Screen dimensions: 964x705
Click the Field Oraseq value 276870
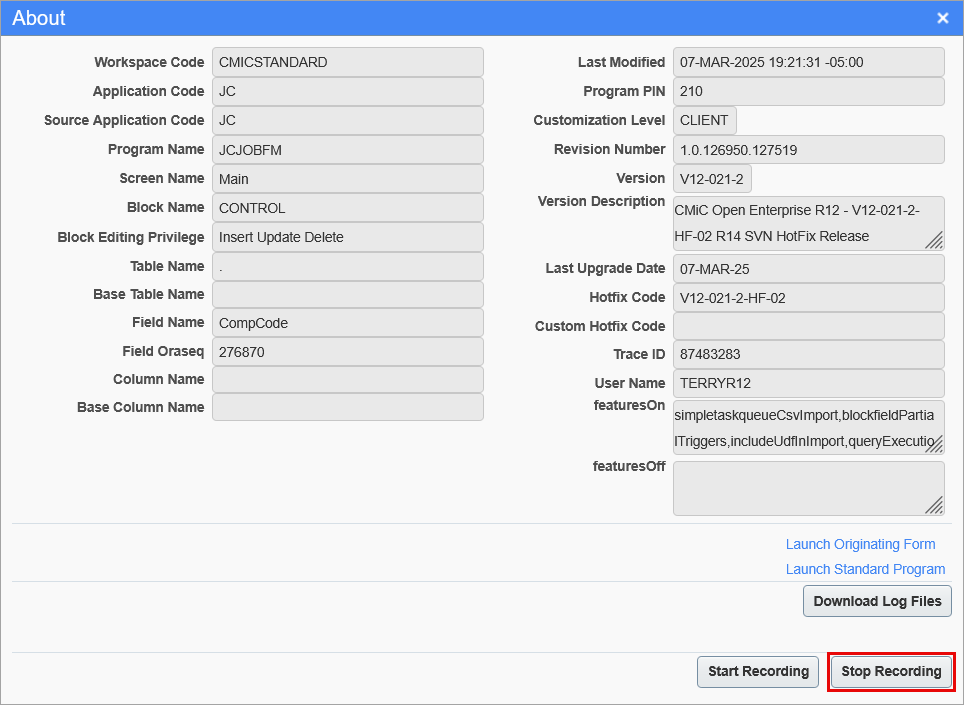coord(348,352)
